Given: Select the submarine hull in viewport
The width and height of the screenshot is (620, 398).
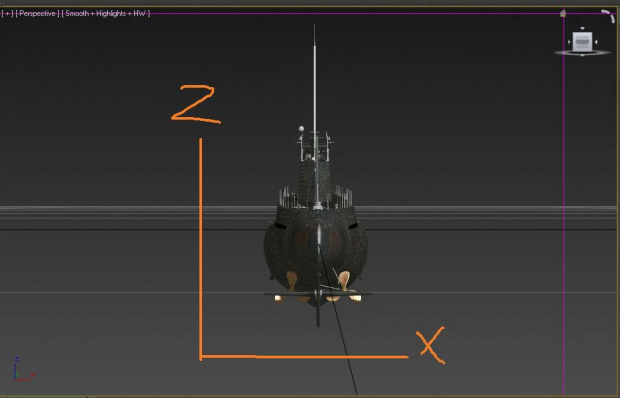Looking at the screenshot, I should [316, 253].
